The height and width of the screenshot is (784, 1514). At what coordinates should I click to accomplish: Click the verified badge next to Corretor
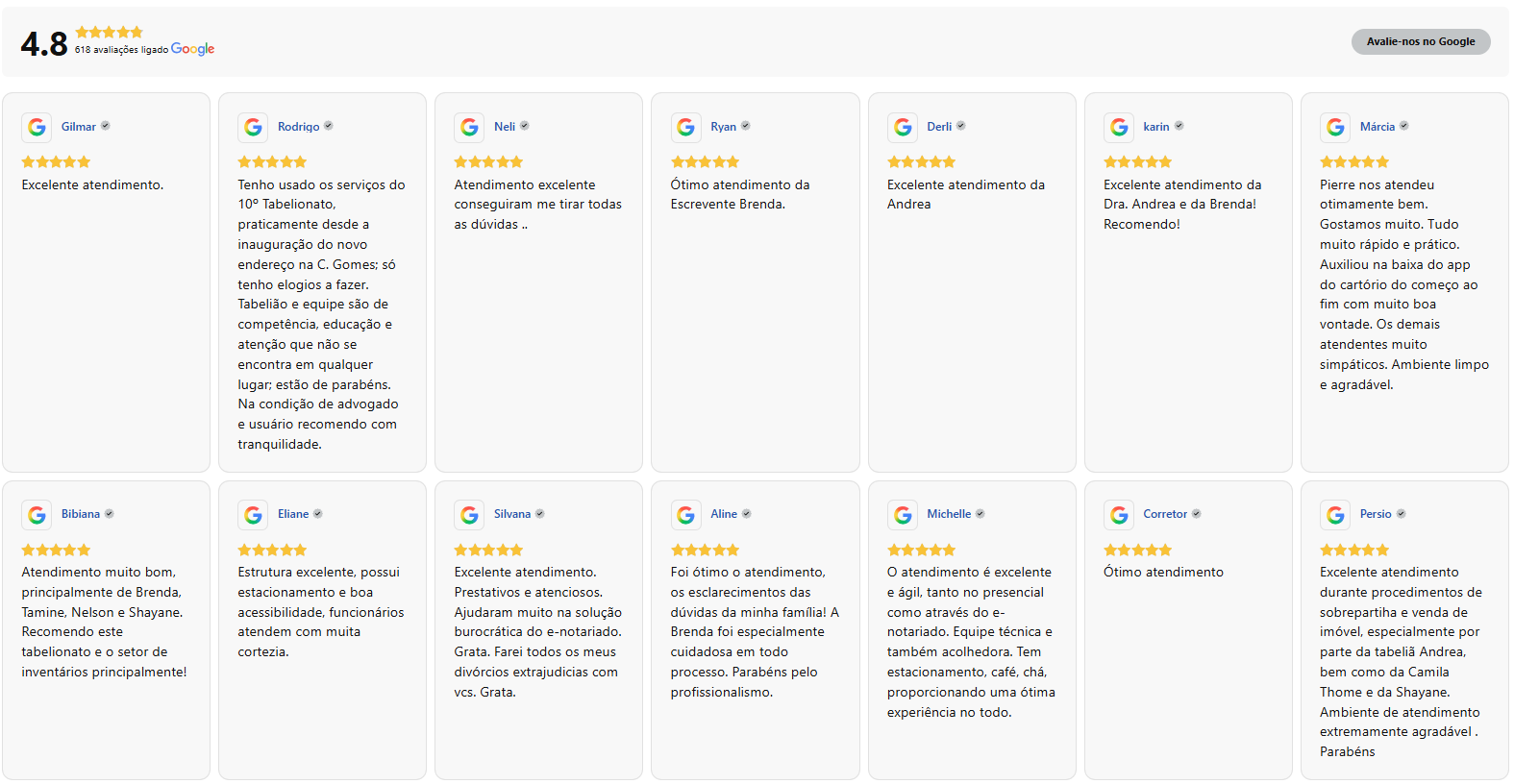pyautogui.click(x=1197, y=514)
